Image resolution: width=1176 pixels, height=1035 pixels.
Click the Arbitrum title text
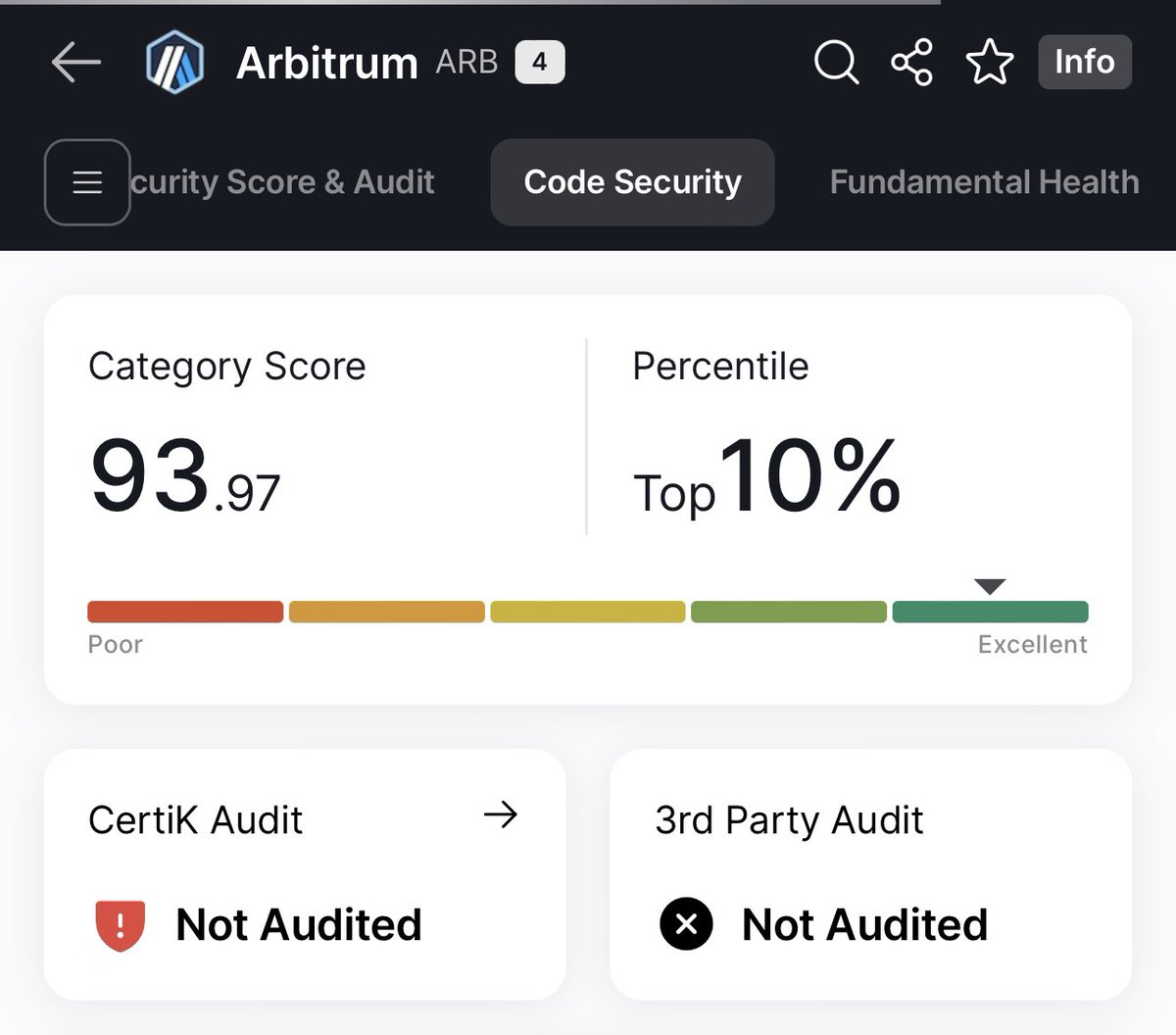(x=327, y=64)
